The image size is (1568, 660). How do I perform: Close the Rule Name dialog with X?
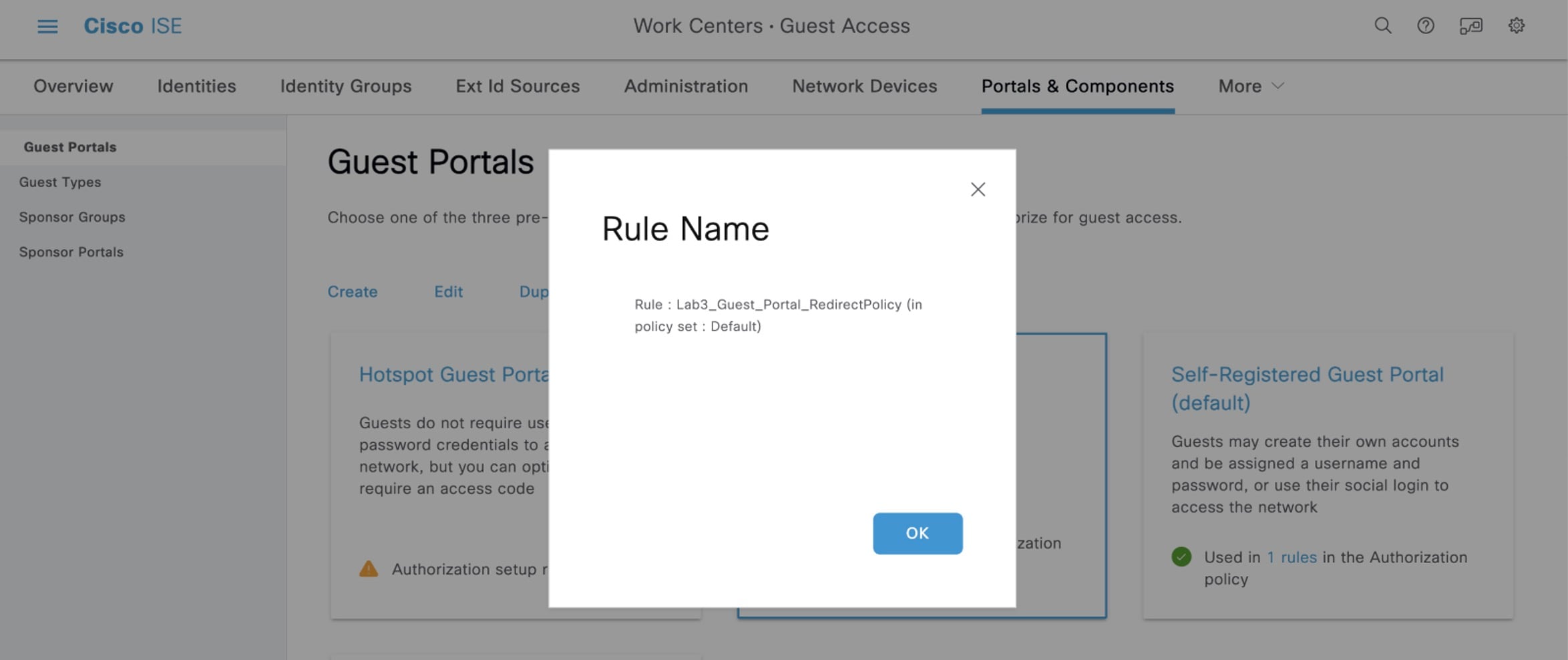coord(978,190)
